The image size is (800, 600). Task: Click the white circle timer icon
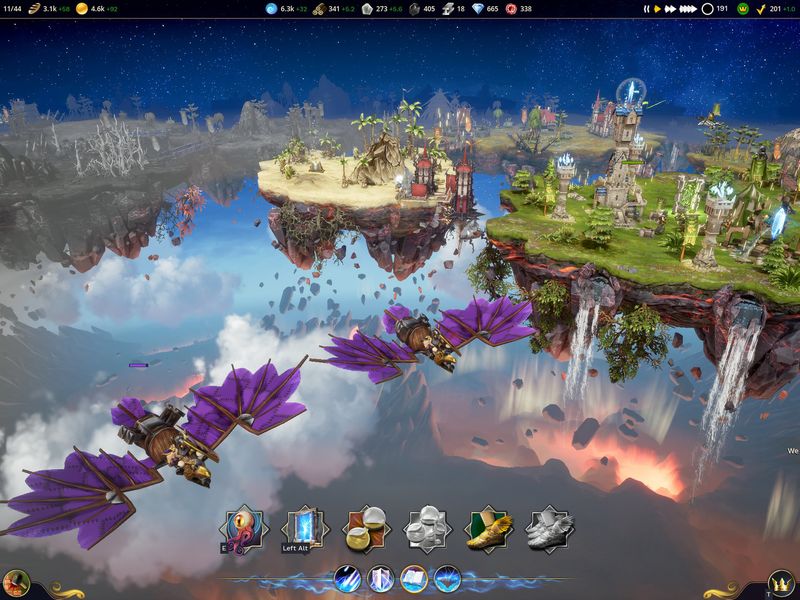coord(707,9)
